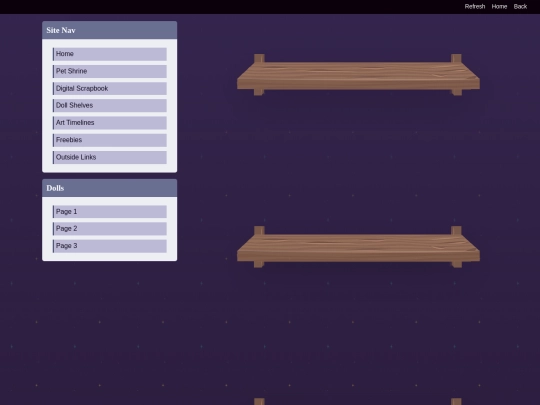Go Back using the top bar link
Image resolution: width=540 pixels, height=405 pixels.
pos(520,7)
